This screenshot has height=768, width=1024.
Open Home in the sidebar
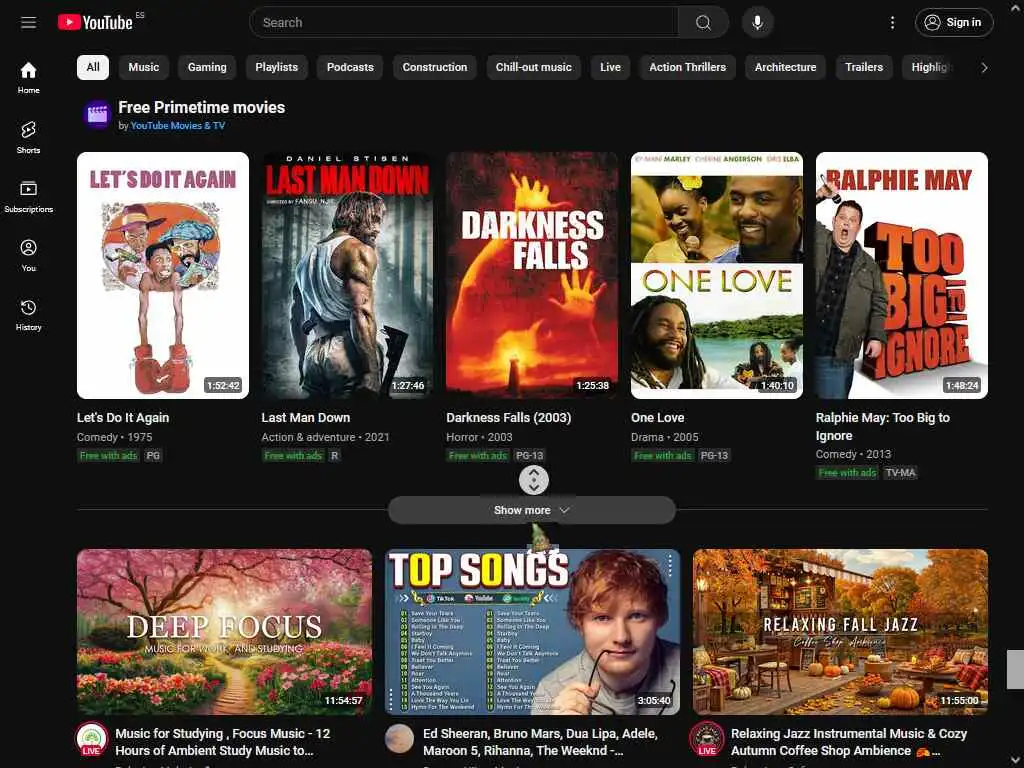(x=28, y=78)
